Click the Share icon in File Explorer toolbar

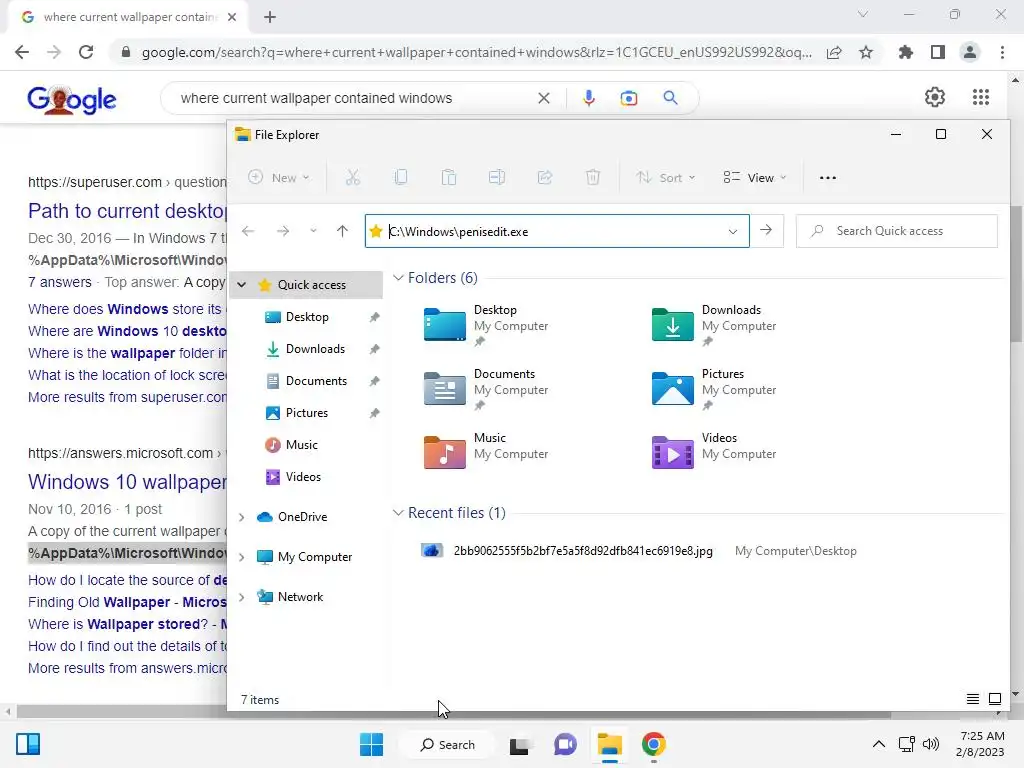(545, 178)
